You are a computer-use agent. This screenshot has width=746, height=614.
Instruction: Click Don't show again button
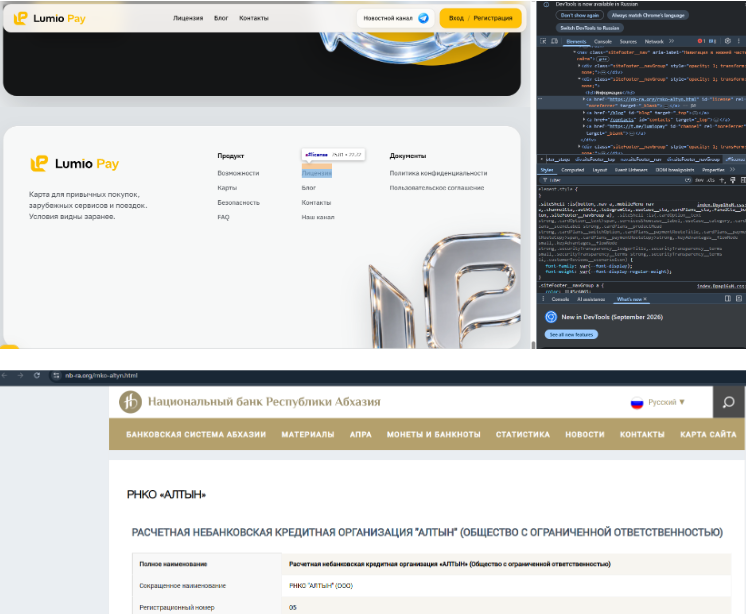click(x=579, y=15)
